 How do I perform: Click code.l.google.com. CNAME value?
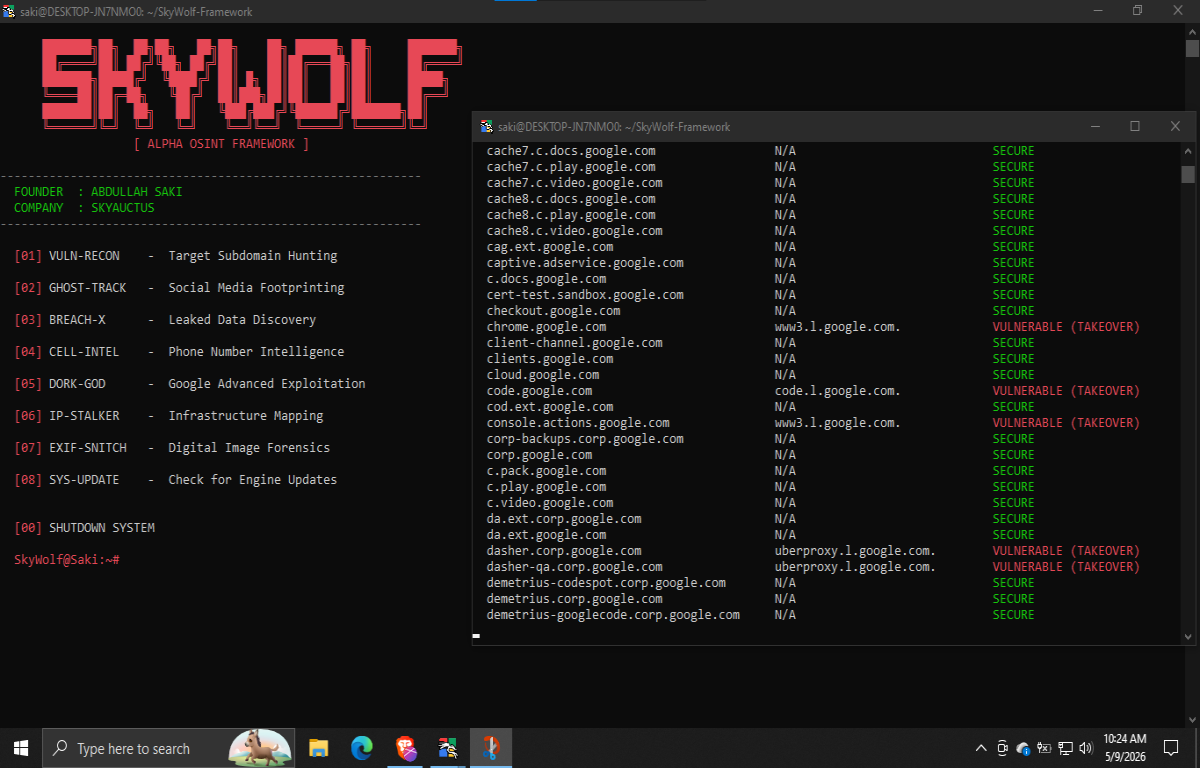(x=838, y=391)
